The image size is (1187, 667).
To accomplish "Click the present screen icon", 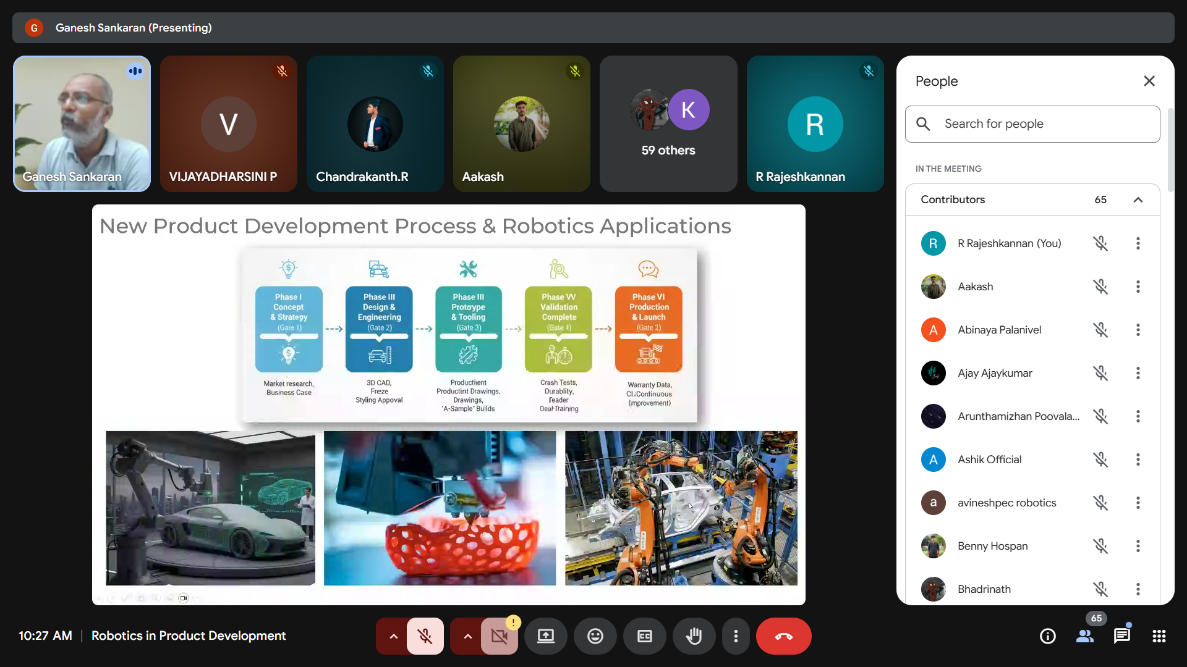I will pos(546,636).
